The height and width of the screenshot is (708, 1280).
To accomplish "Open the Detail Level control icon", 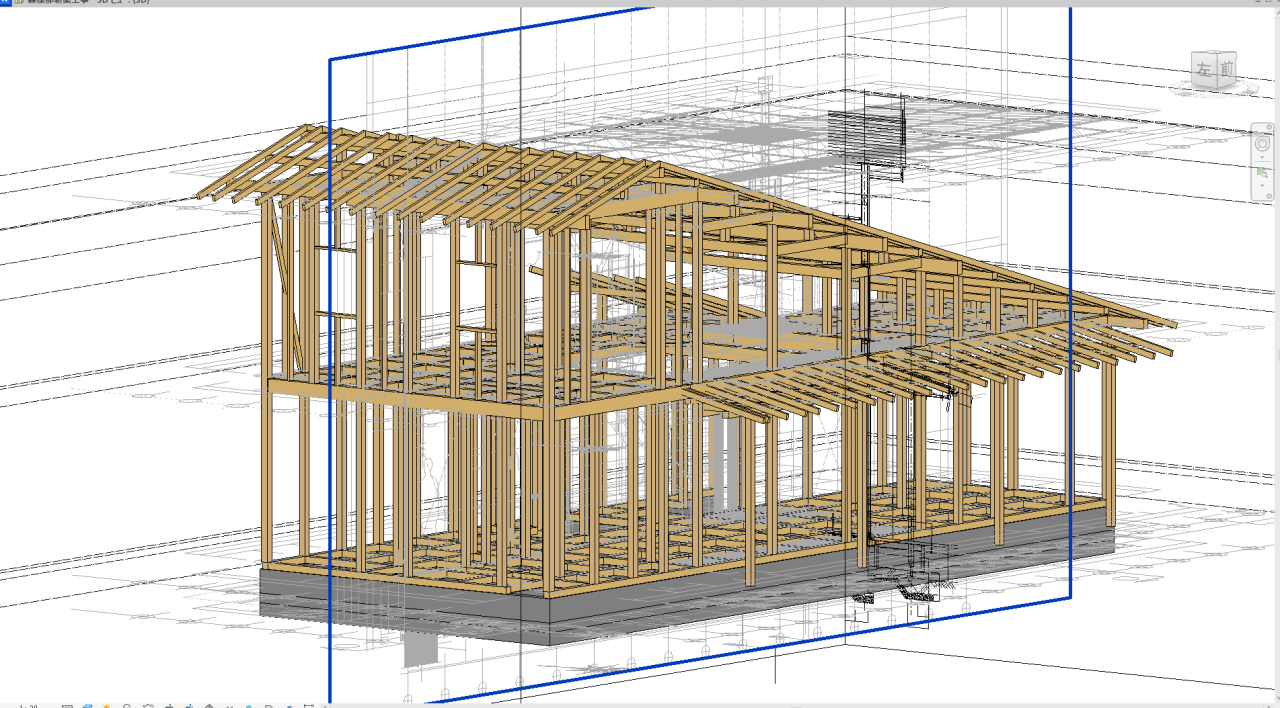I will tap(68, 706).
